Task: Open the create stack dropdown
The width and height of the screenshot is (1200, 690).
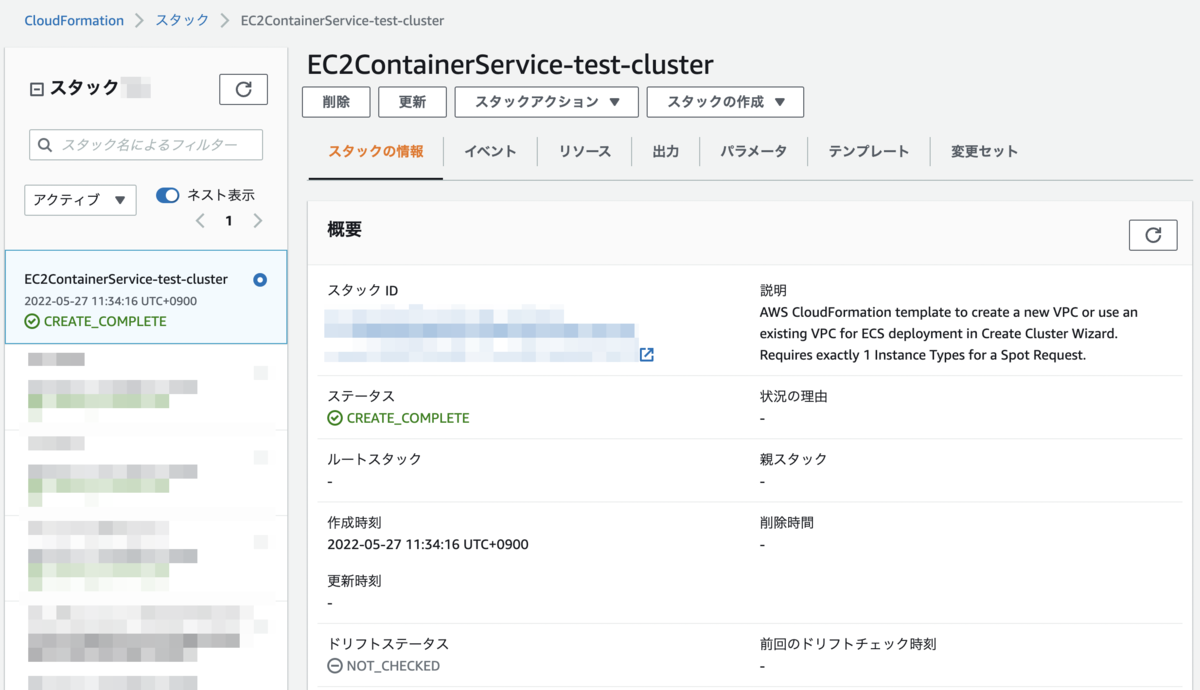Action: point(725,102)
